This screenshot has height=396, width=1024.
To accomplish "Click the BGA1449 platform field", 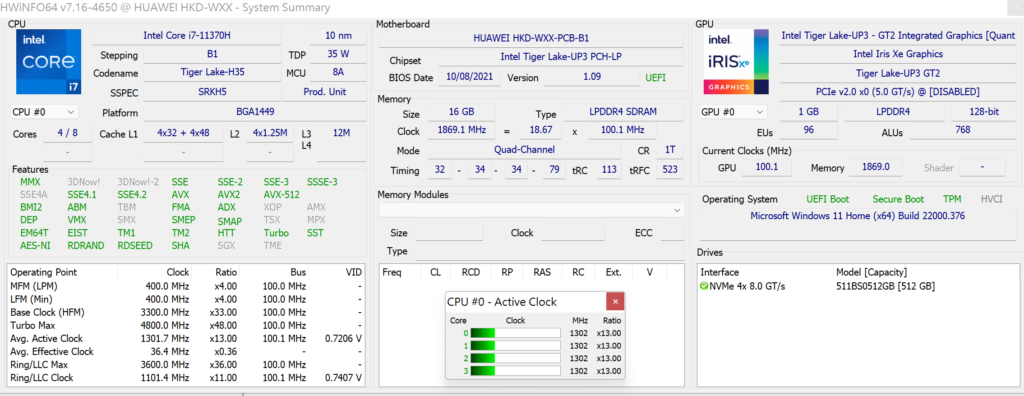I will [254, 112].
